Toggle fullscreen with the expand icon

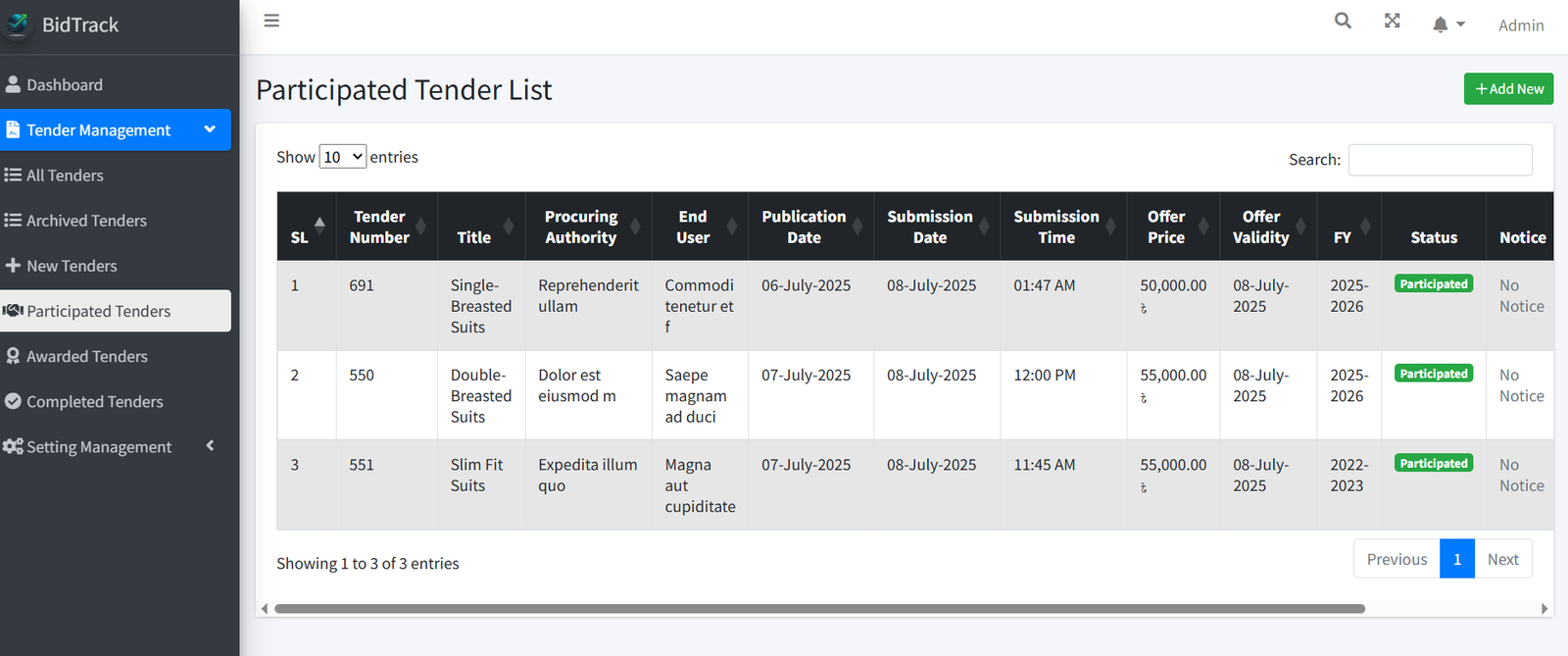tap(1392, 21)
